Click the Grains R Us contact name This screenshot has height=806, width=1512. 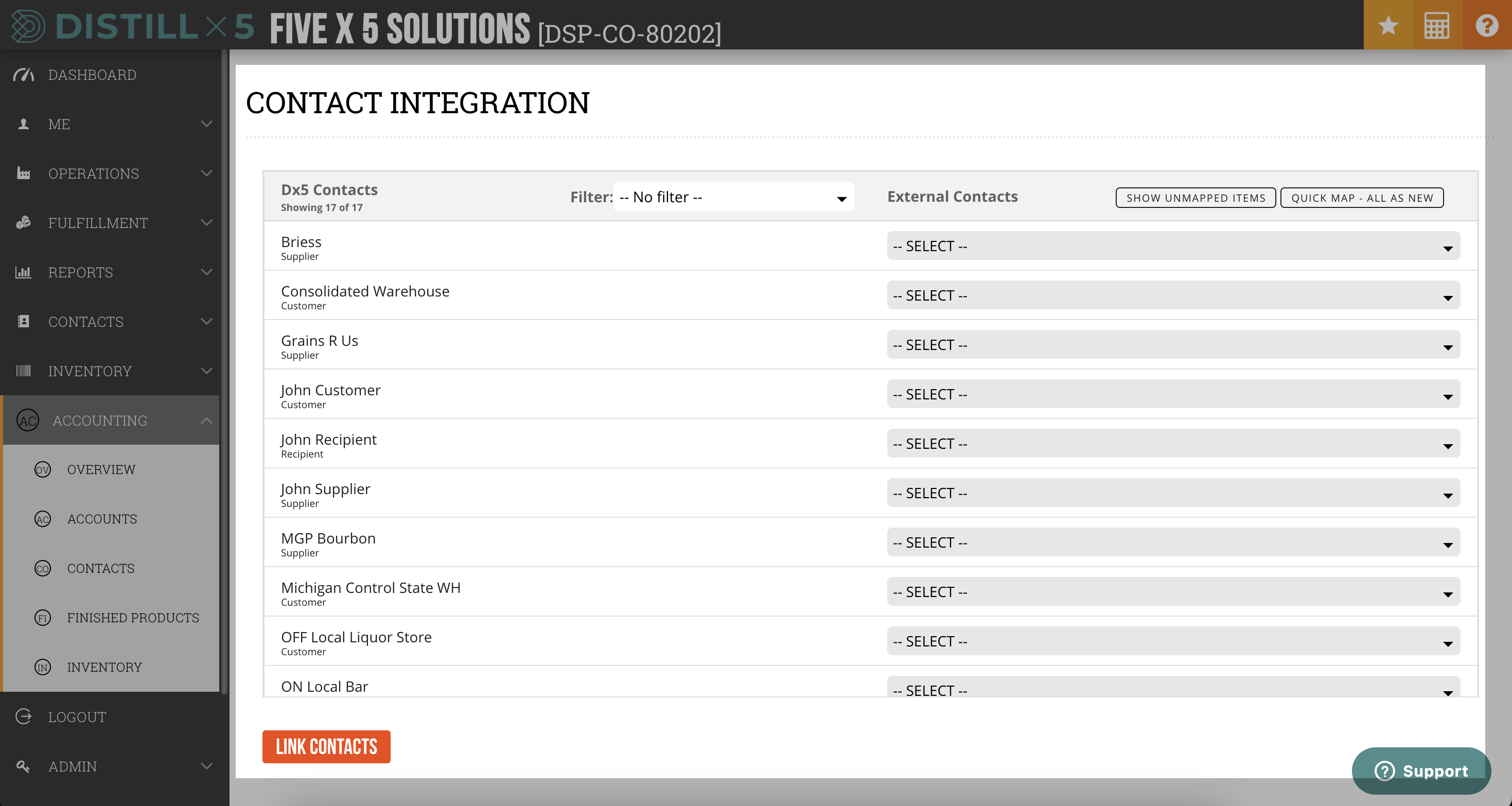click(319, 341)
